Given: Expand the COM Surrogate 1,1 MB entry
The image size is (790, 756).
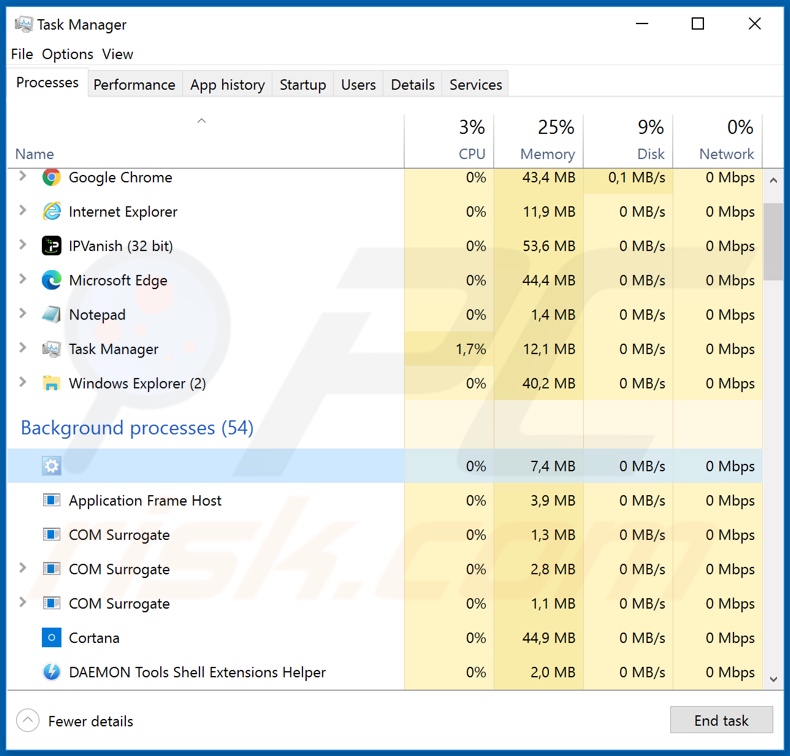Looking at the screenshot, I should 22,602.
